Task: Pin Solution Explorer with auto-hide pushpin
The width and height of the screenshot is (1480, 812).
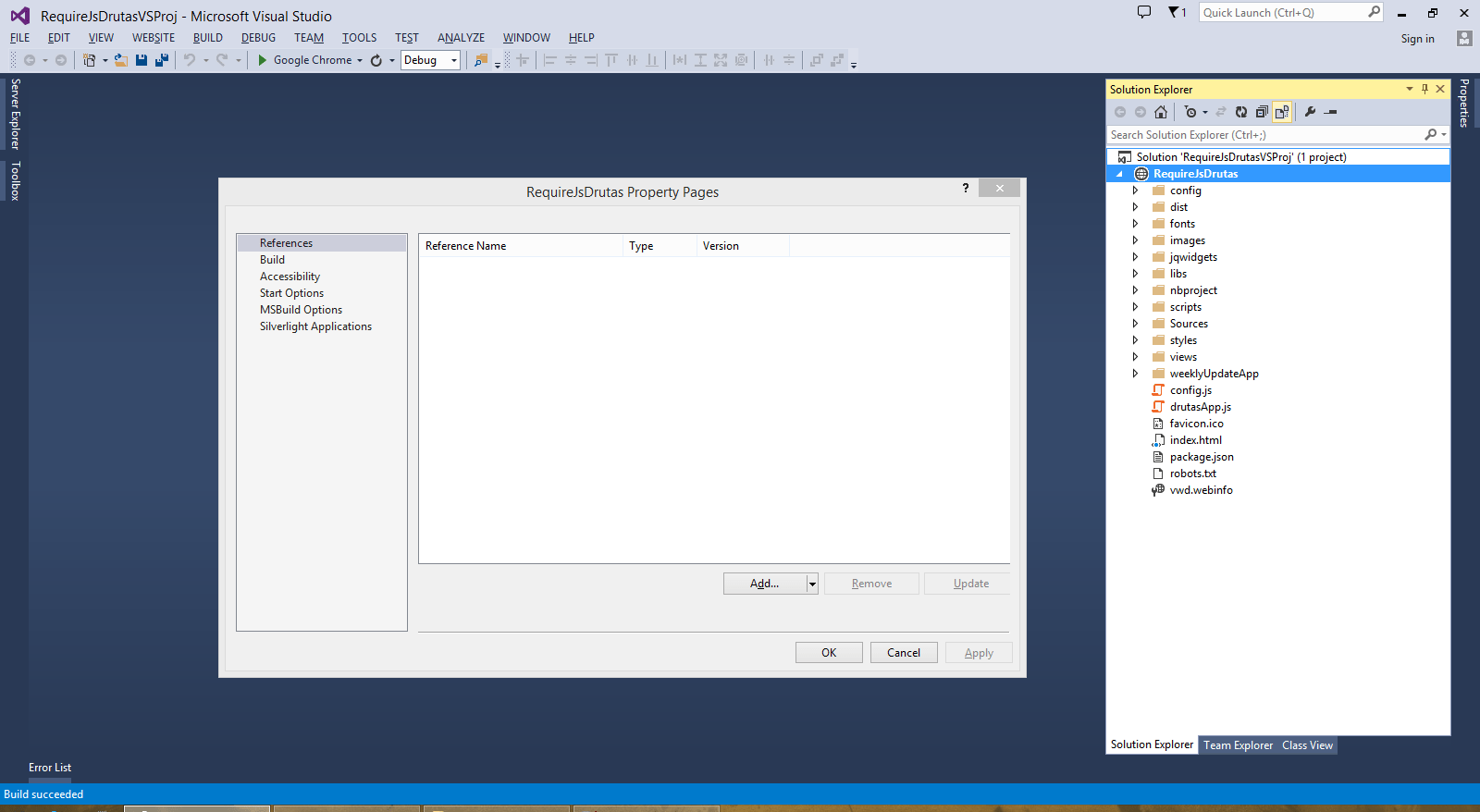Action: [x=1424, y=89]
